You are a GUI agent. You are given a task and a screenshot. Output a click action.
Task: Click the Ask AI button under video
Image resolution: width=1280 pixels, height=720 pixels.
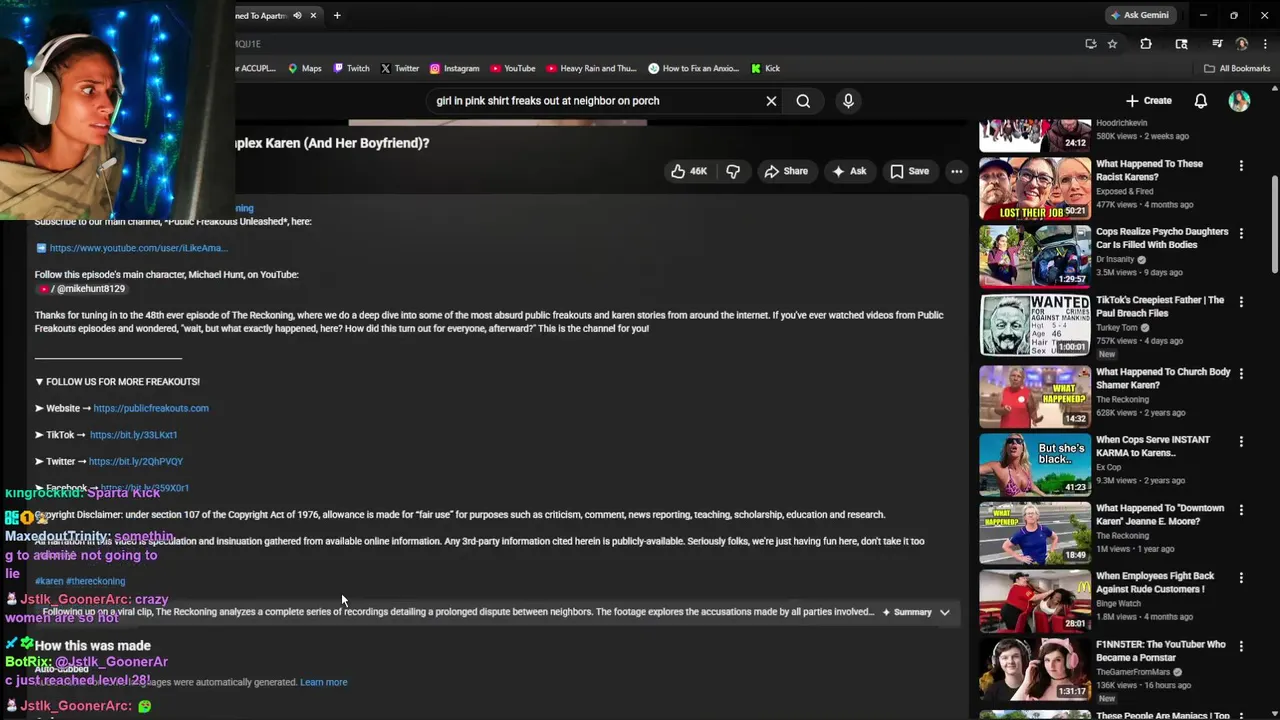(x=849, y=171)
